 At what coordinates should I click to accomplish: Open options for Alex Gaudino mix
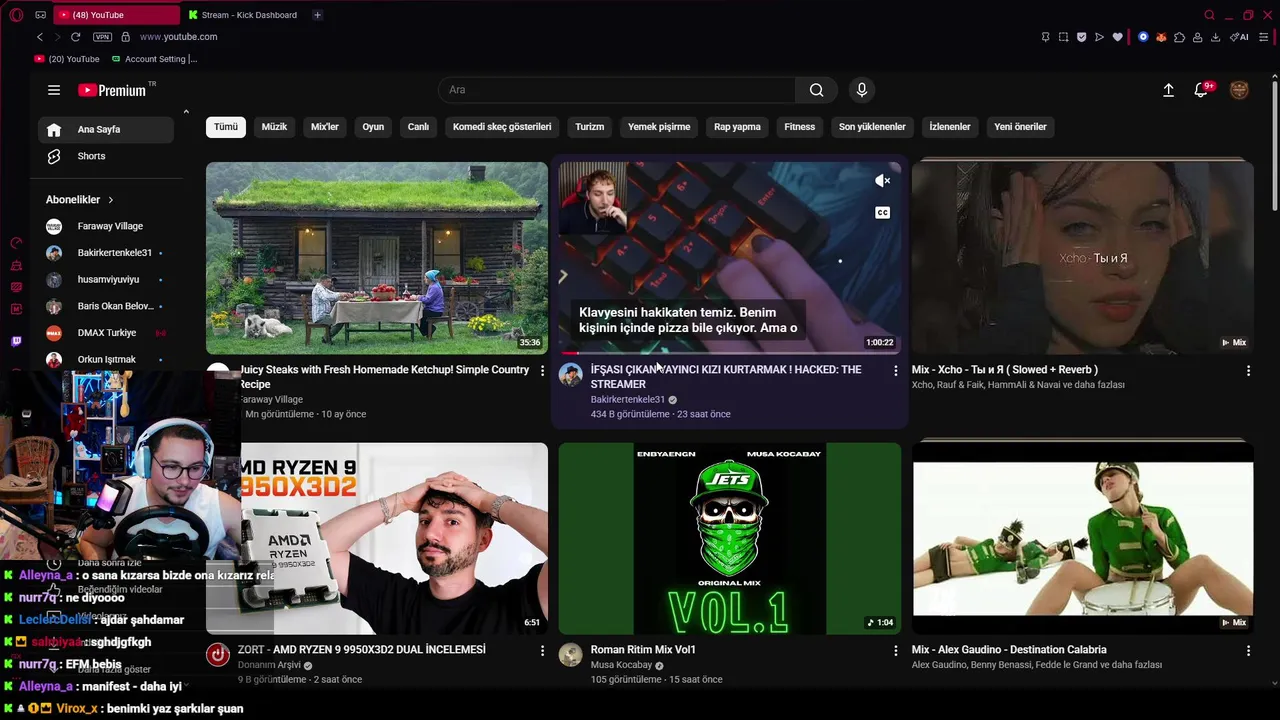click(x=1248, y=651)
